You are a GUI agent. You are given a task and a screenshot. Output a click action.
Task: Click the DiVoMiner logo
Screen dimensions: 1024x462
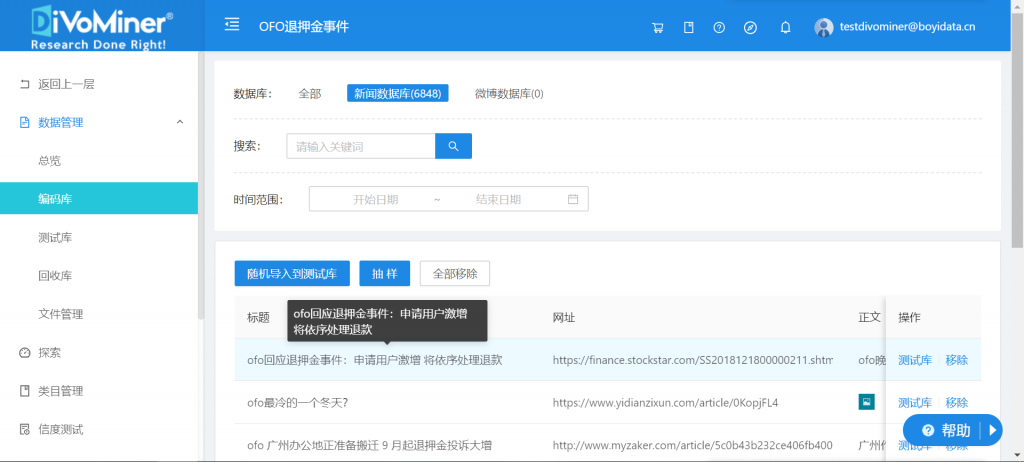click(102, 25)
